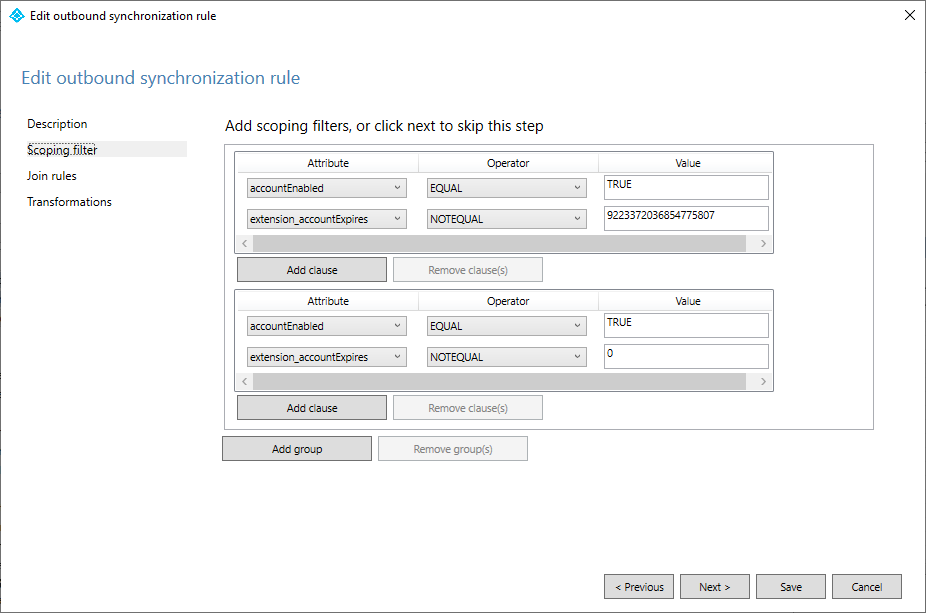Add clause to the second filter group

point(311,408)
